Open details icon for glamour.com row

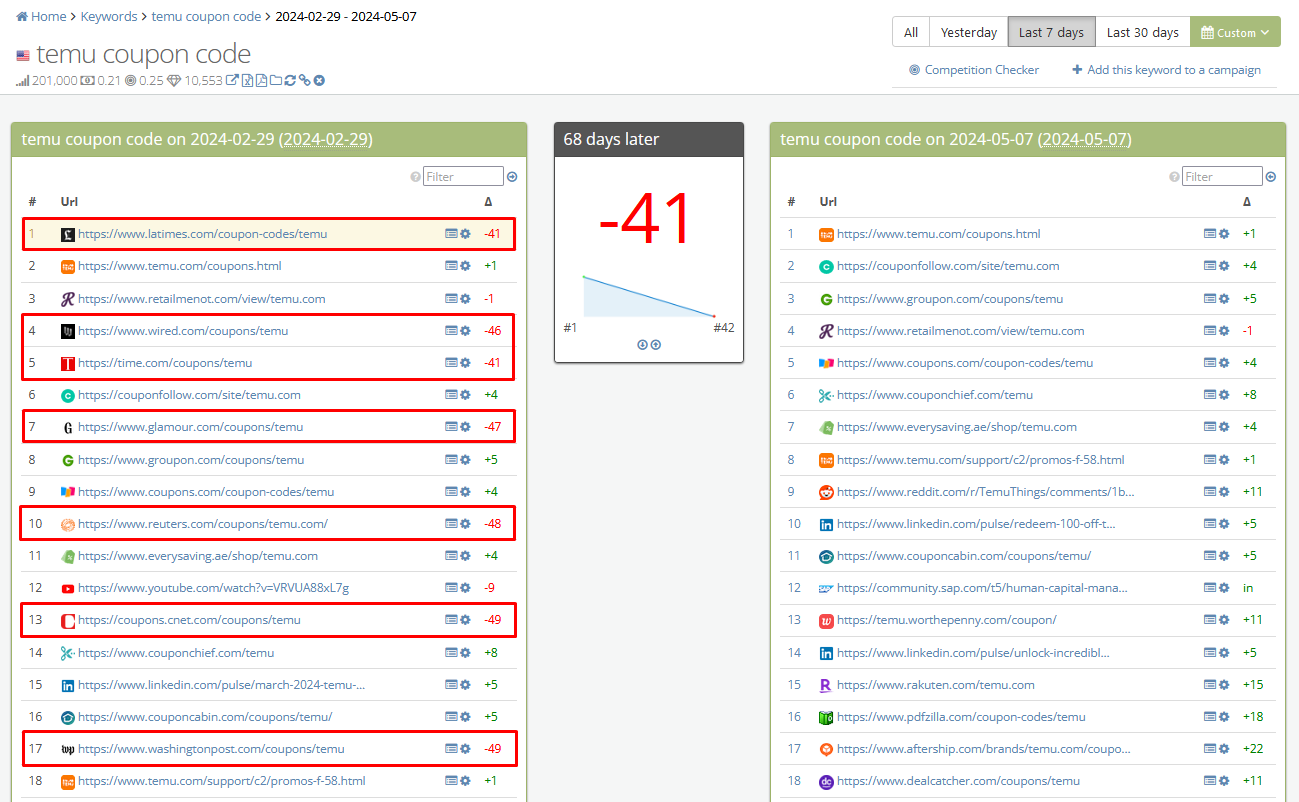pyautogui.click(x=451, y=427)
